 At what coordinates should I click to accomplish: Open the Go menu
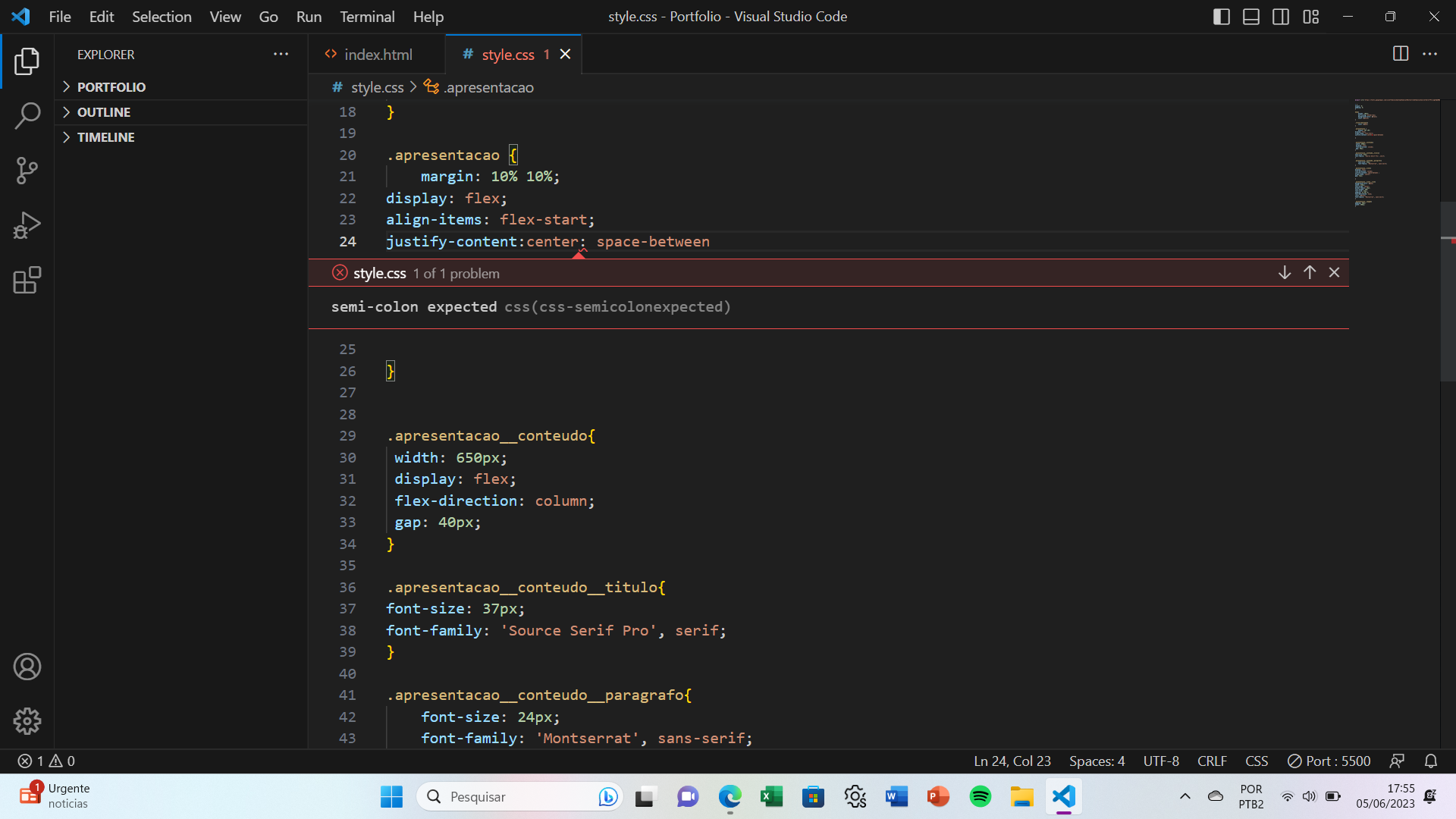pyautogui.click(x=268, y=17)
